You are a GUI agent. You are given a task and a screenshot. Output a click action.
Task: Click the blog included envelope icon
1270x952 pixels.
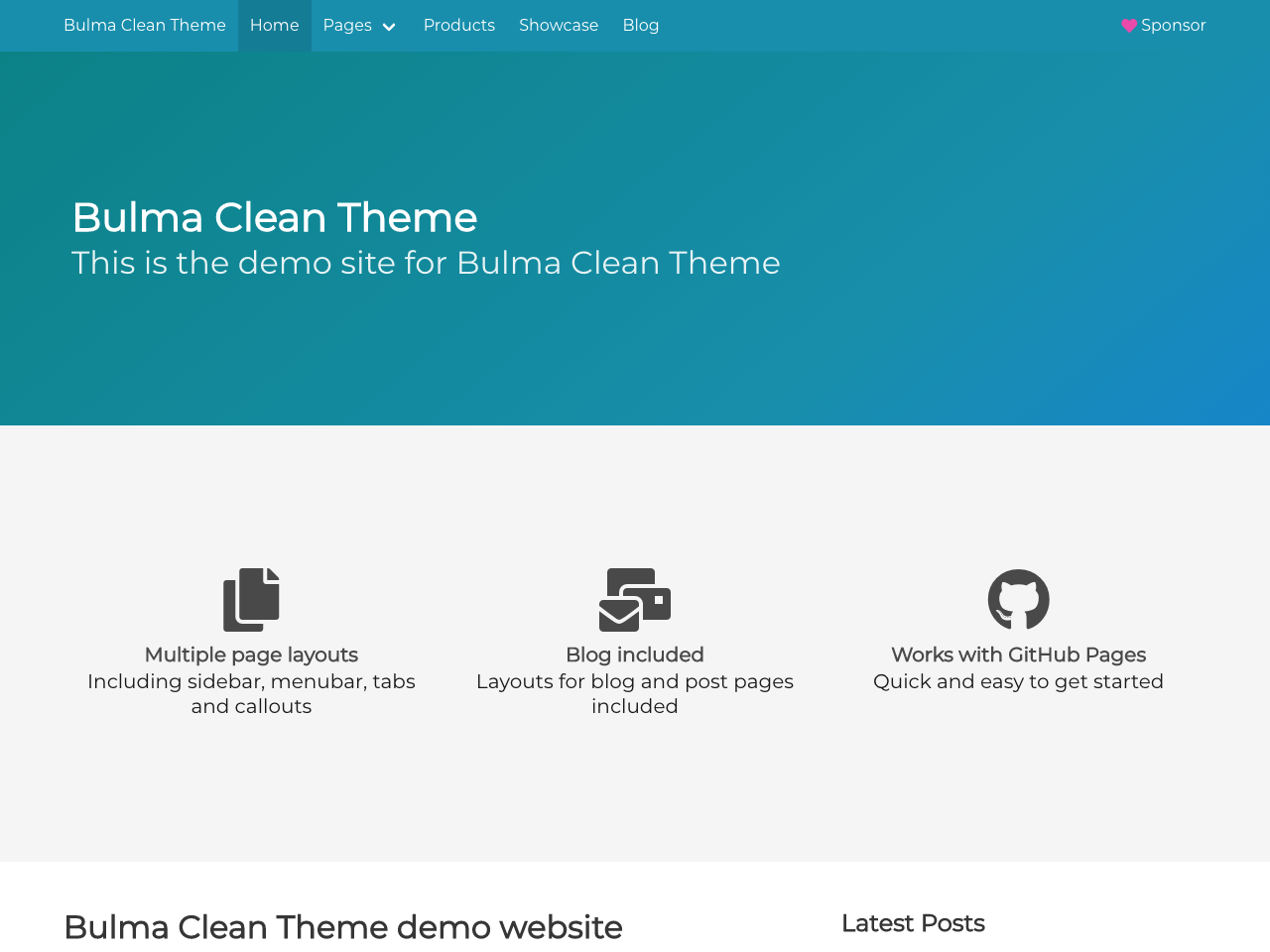click(x=635, y=597)
